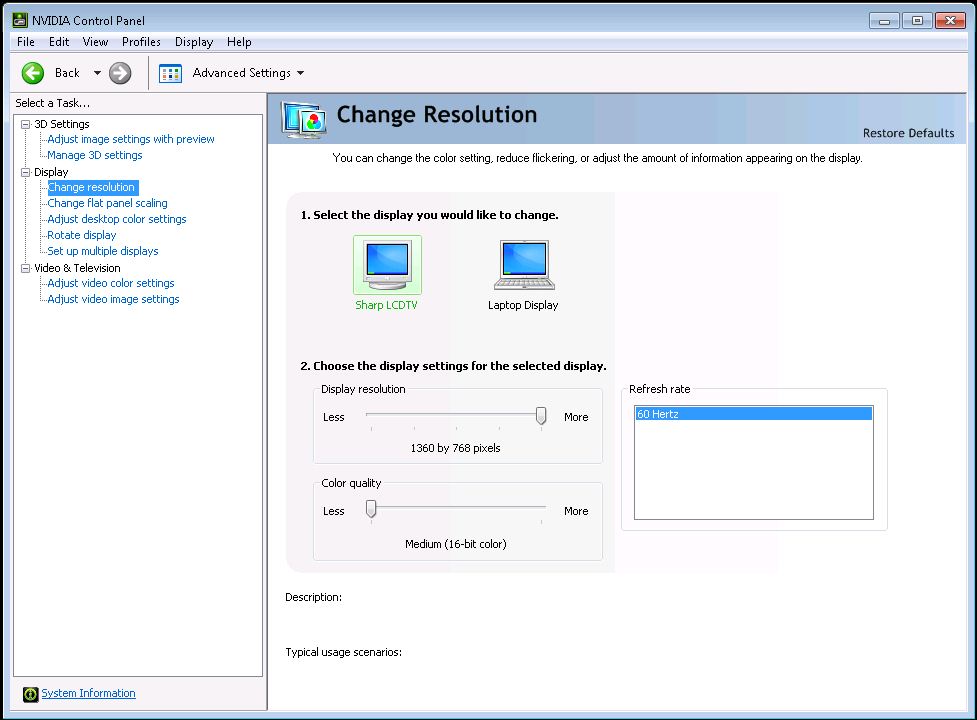The image size is (977, 720).
Task: Click the Advanced Settings grid icon
Action: pyautogui.click(x=170, y=73)
